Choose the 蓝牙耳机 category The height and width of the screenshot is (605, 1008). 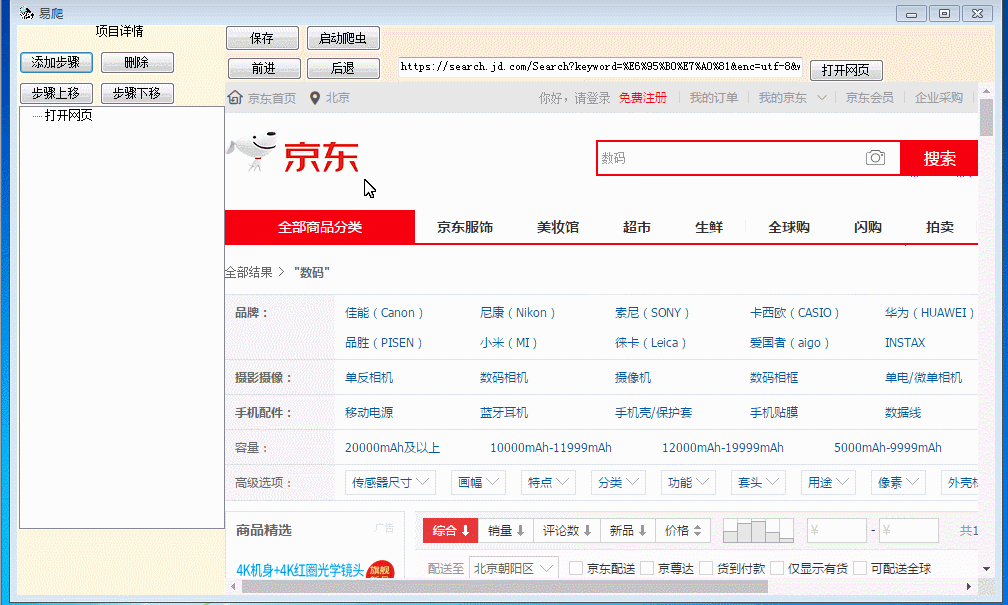click(504, 412)
